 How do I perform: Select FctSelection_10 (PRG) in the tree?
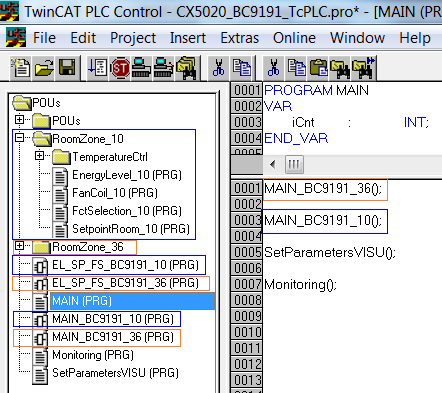(x=127, y=211)
